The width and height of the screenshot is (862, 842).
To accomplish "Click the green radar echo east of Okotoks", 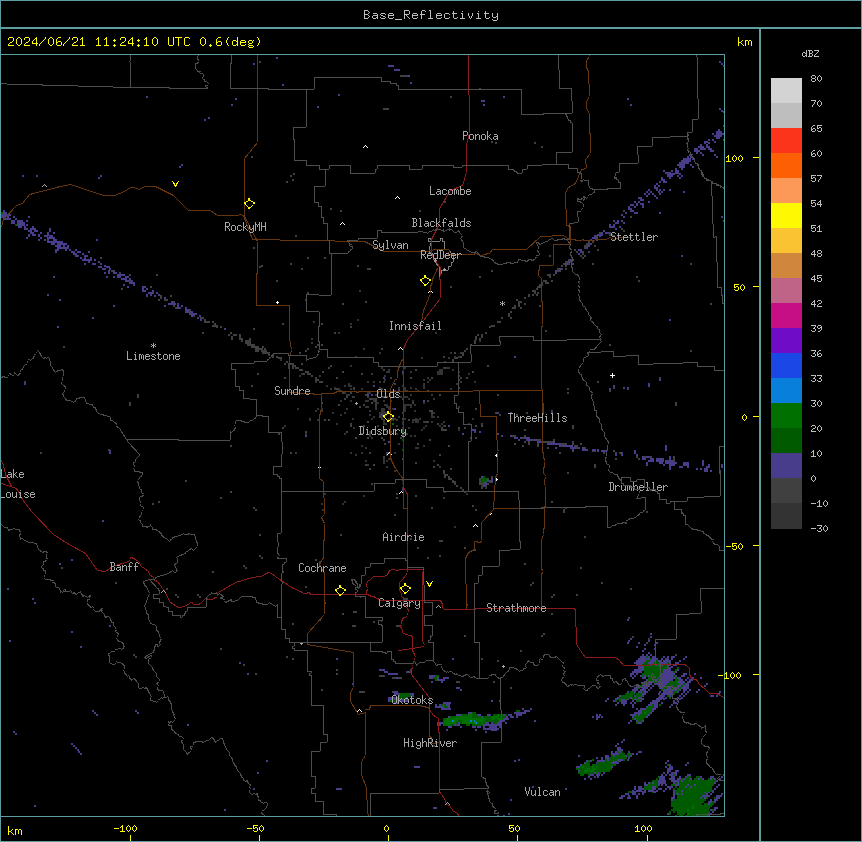I will (x=473, y=718).
